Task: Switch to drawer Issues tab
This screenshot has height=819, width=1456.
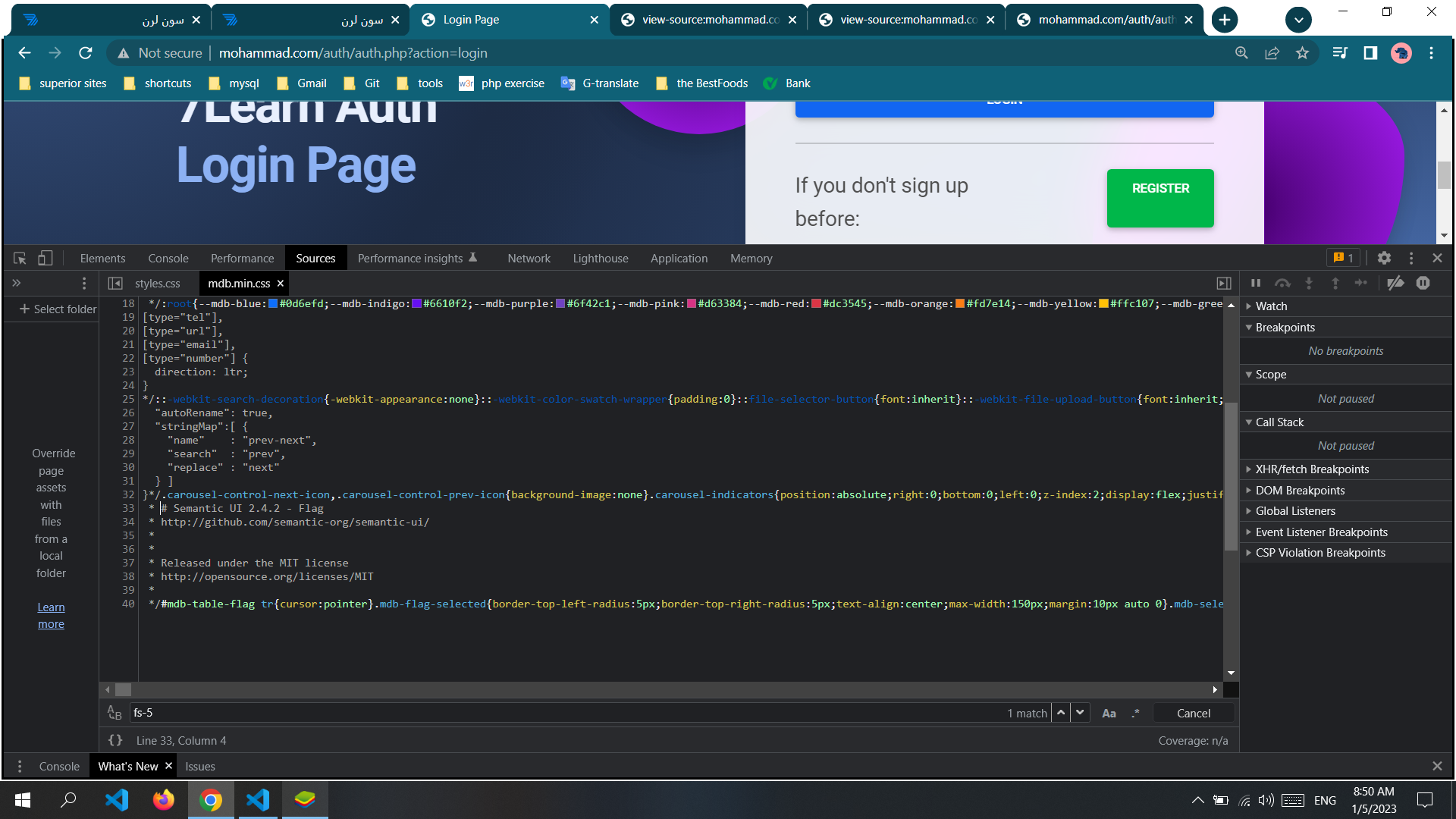Action: point(200,767)
